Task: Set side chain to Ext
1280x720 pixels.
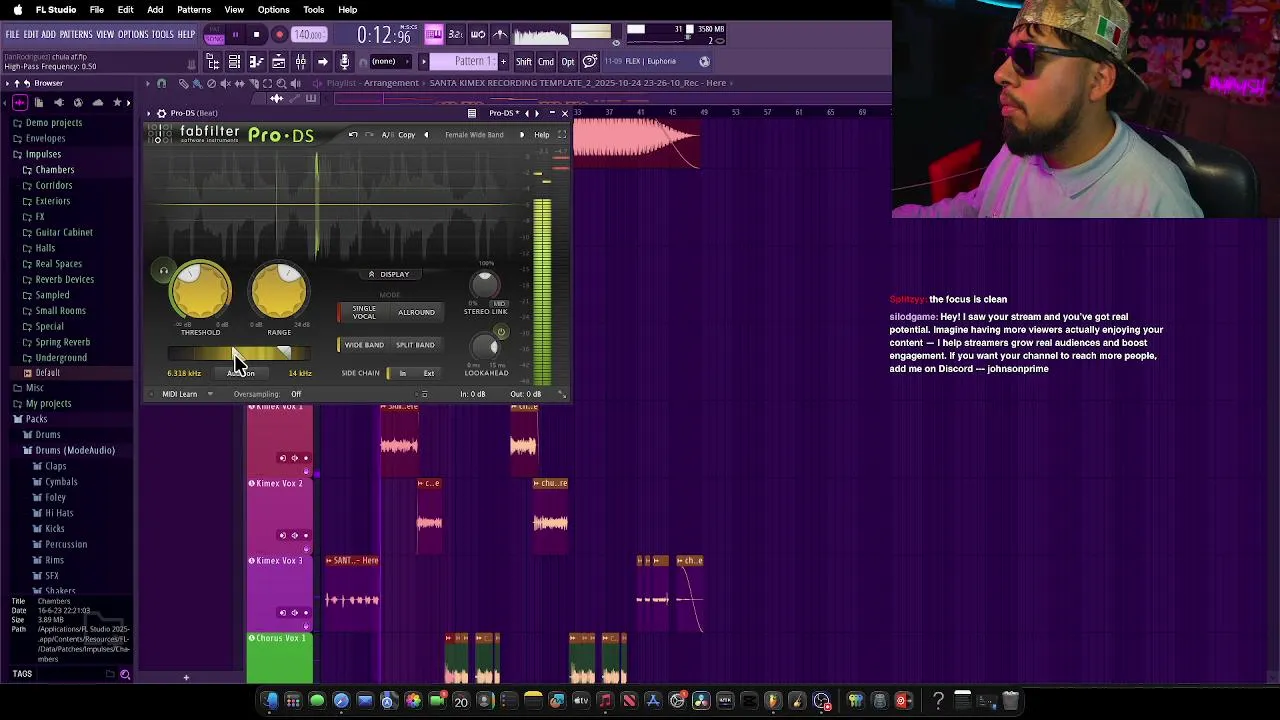Action: tap(428, 373)
